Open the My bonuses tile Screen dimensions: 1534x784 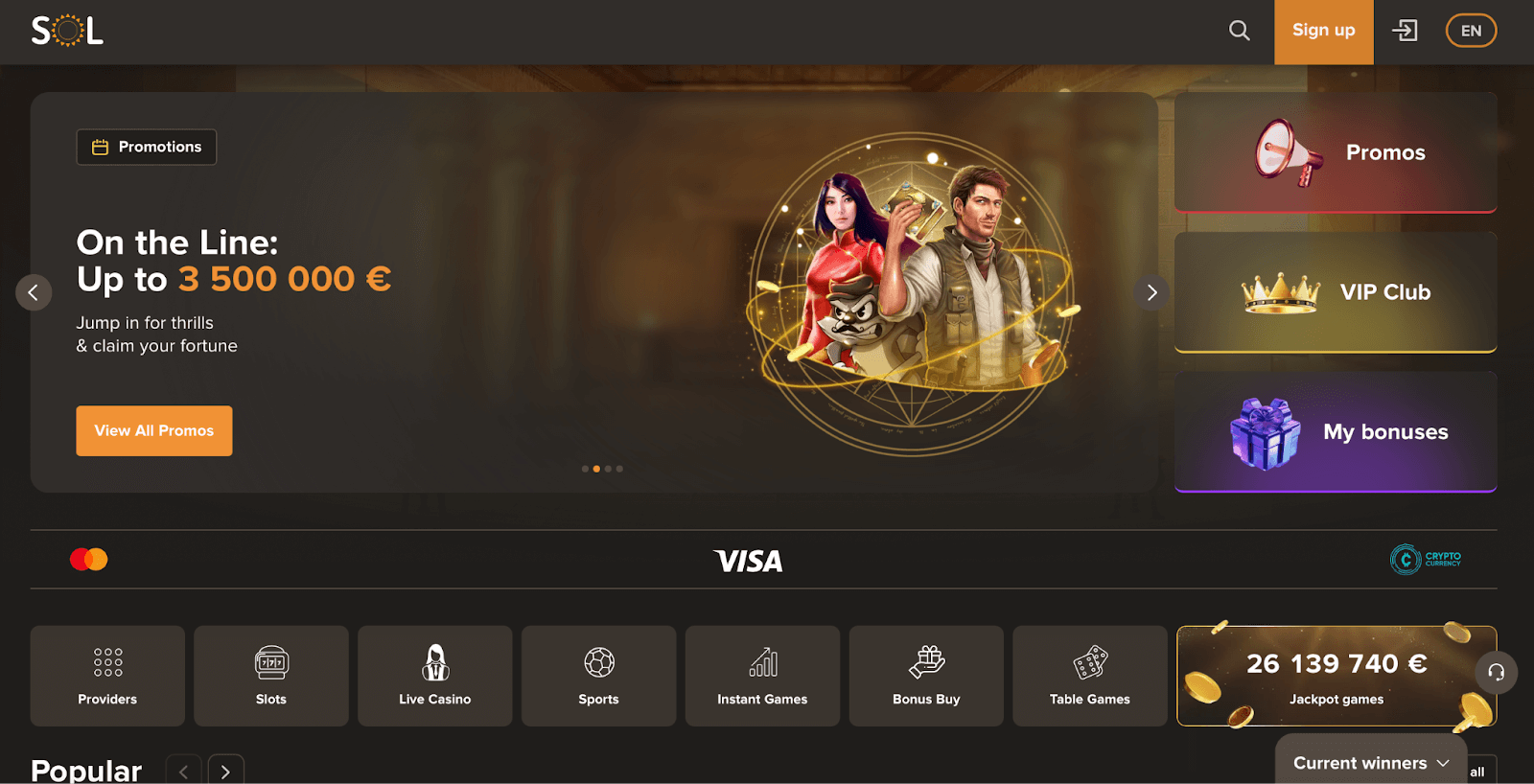[1336, 432]
